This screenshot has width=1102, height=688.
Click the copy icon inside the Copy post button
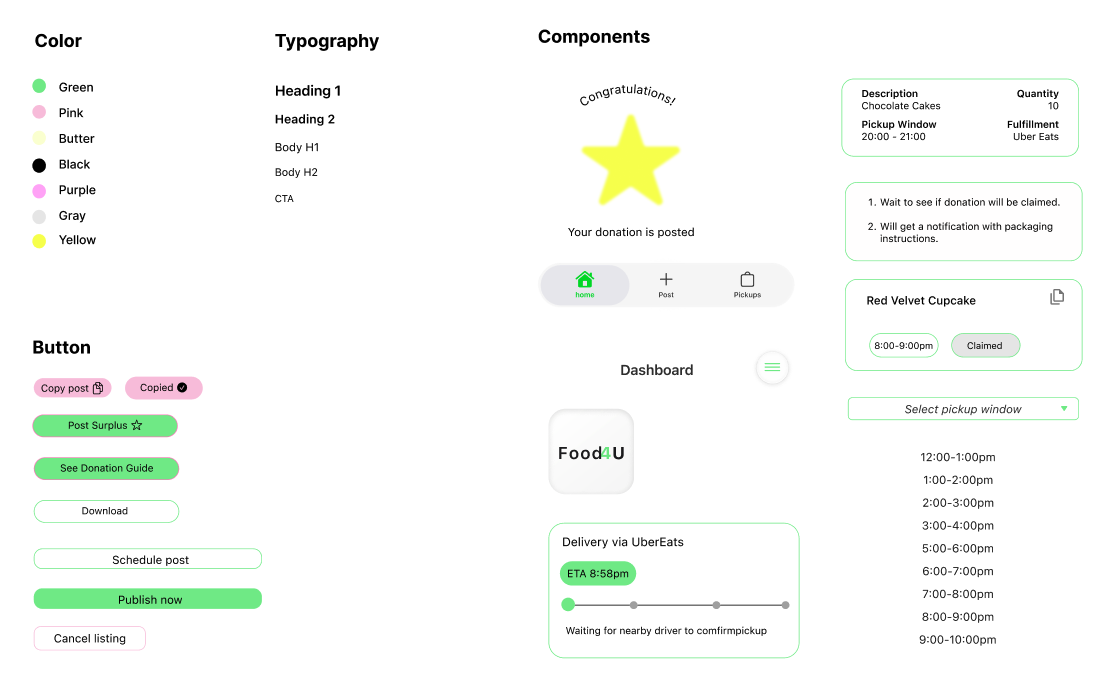click(99, 387)
